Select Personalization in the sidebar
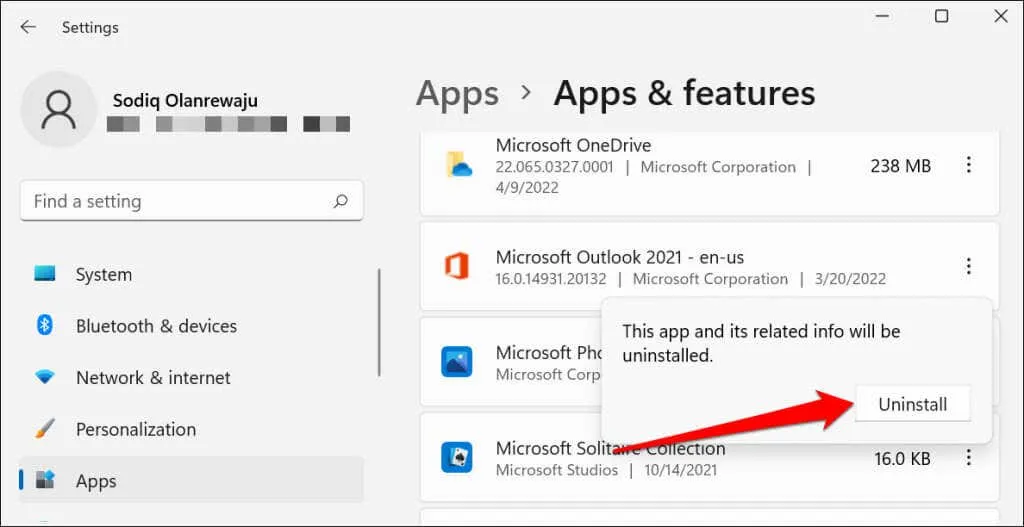The height and width of the screenshot is (527, 1024). [x=135, y=429]
